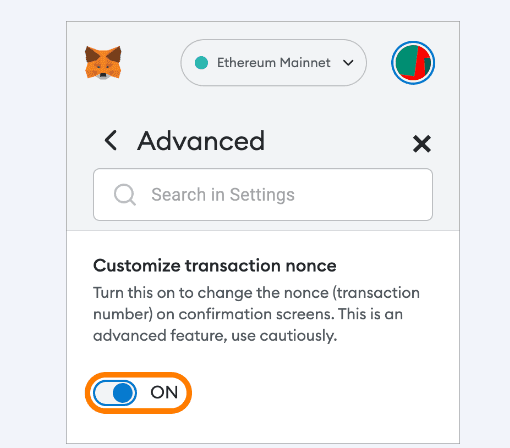Toggle the orange-highlighted nonce control
Image resolution: width=510 pixels, height=448 pixels.
point(138,393)
